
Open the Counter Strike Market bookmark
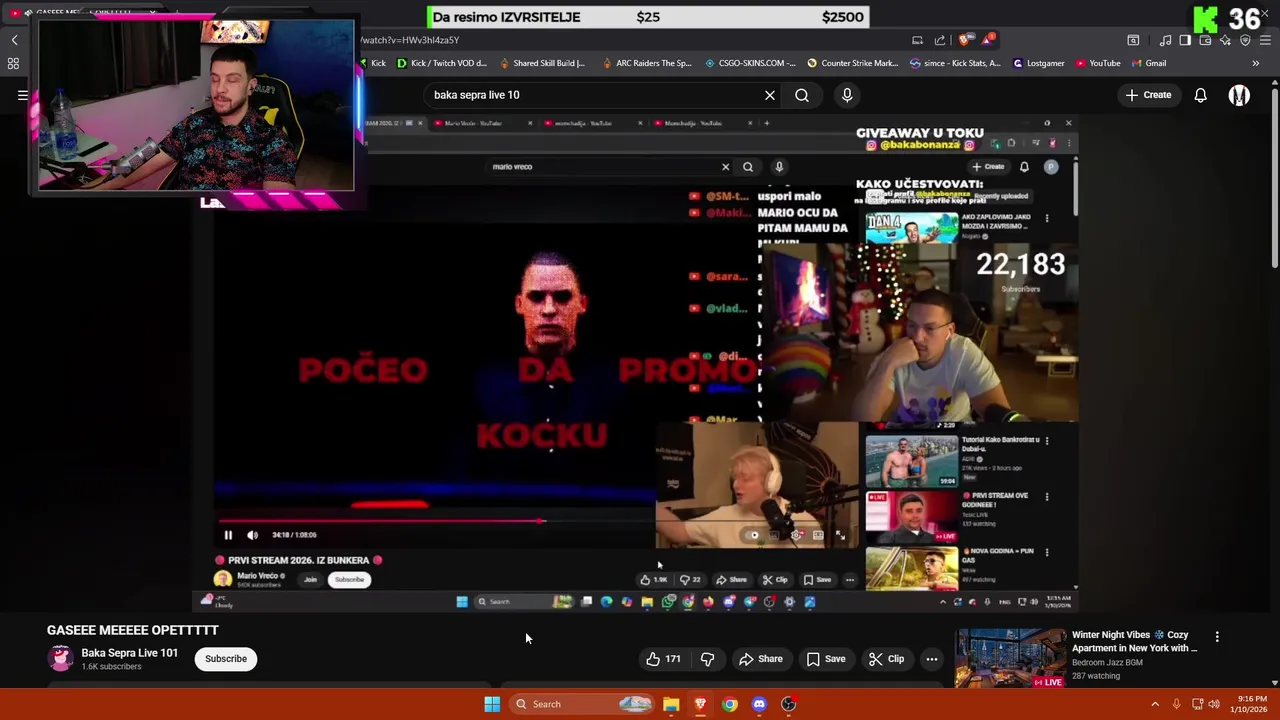coord(853,63)
